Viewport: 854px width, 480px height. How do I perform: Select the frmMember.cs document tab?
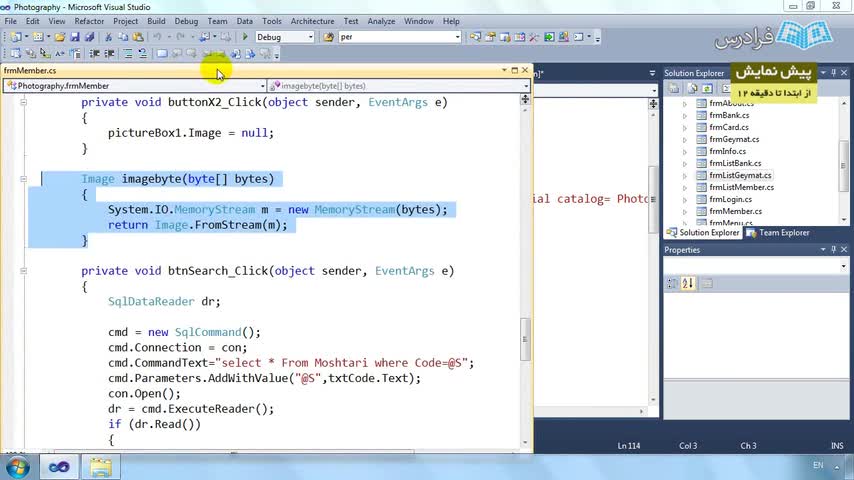point(30,70)
